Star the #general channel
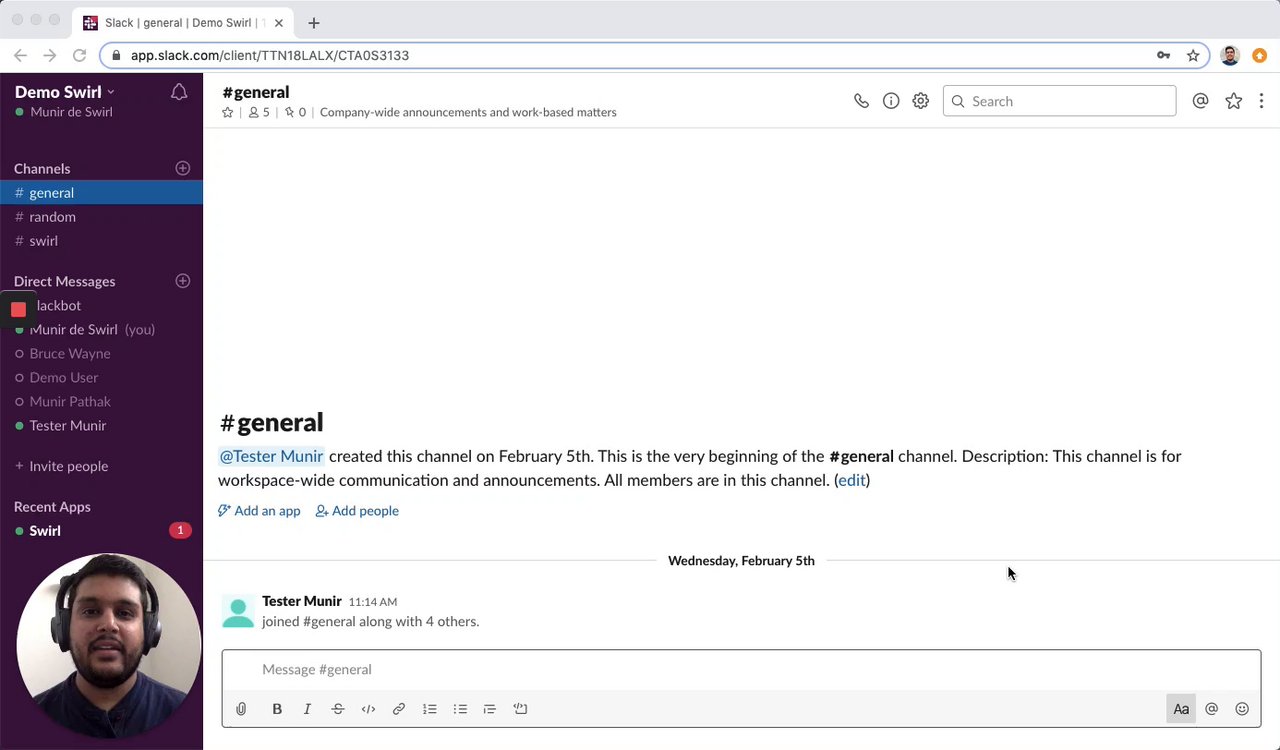The image size is (1280, 750). coord(227,112)
